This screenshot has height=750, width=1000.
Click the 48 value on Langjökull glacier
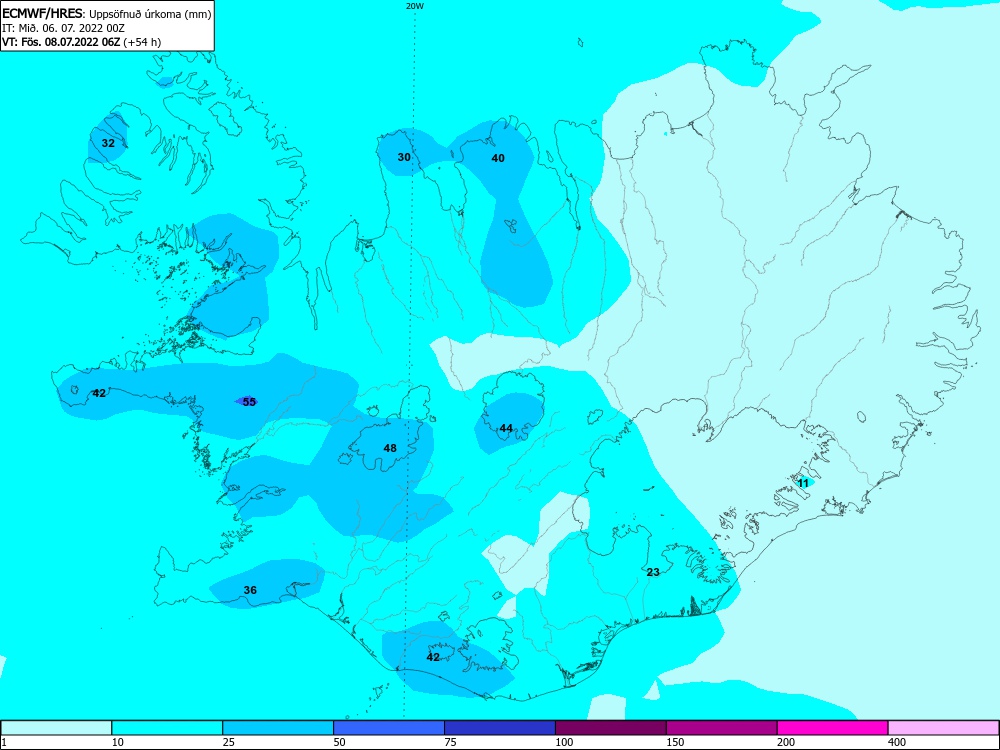(x=390, y=448)
